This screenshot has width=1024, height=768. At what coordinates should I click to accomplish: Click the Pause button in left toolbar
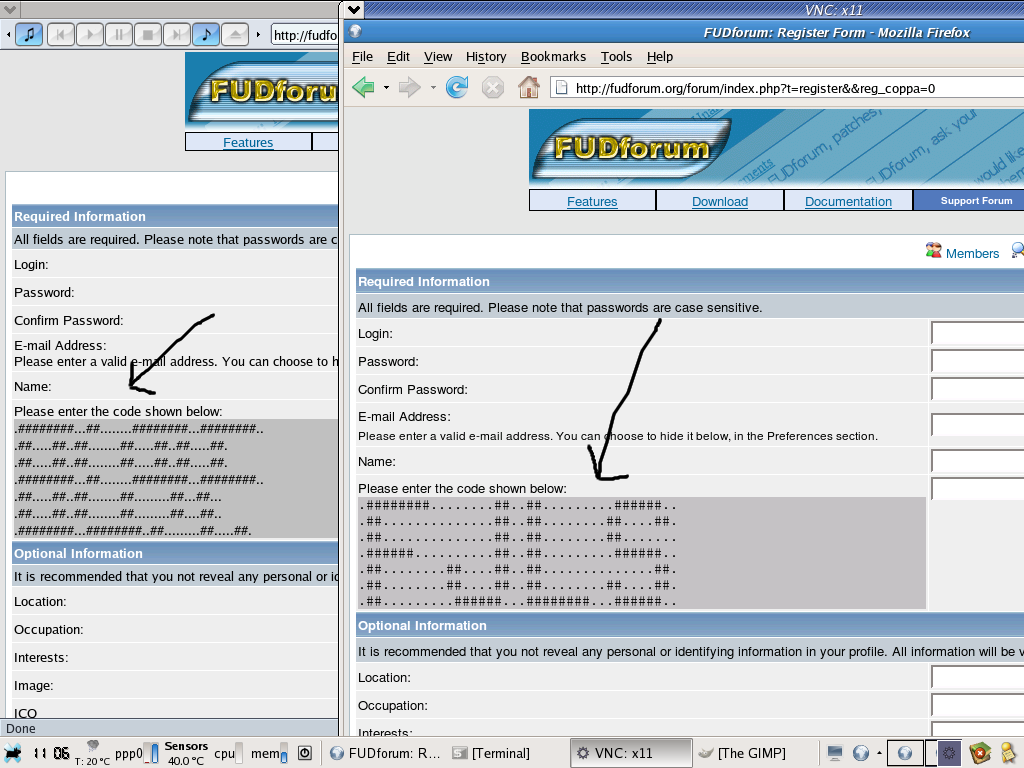(x=119, y=34)
